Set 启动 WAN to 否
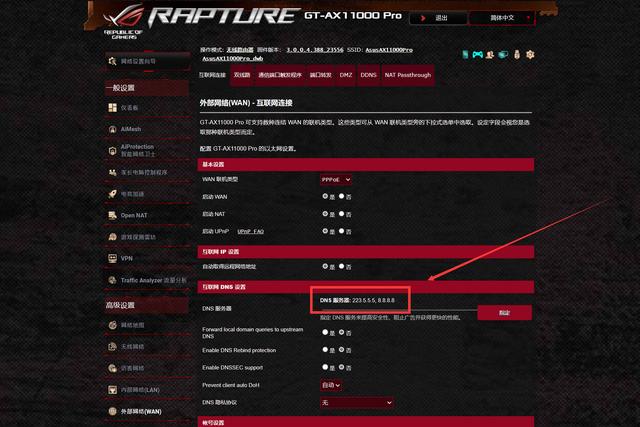Screen dimensions: 640x427 [342, 196]
